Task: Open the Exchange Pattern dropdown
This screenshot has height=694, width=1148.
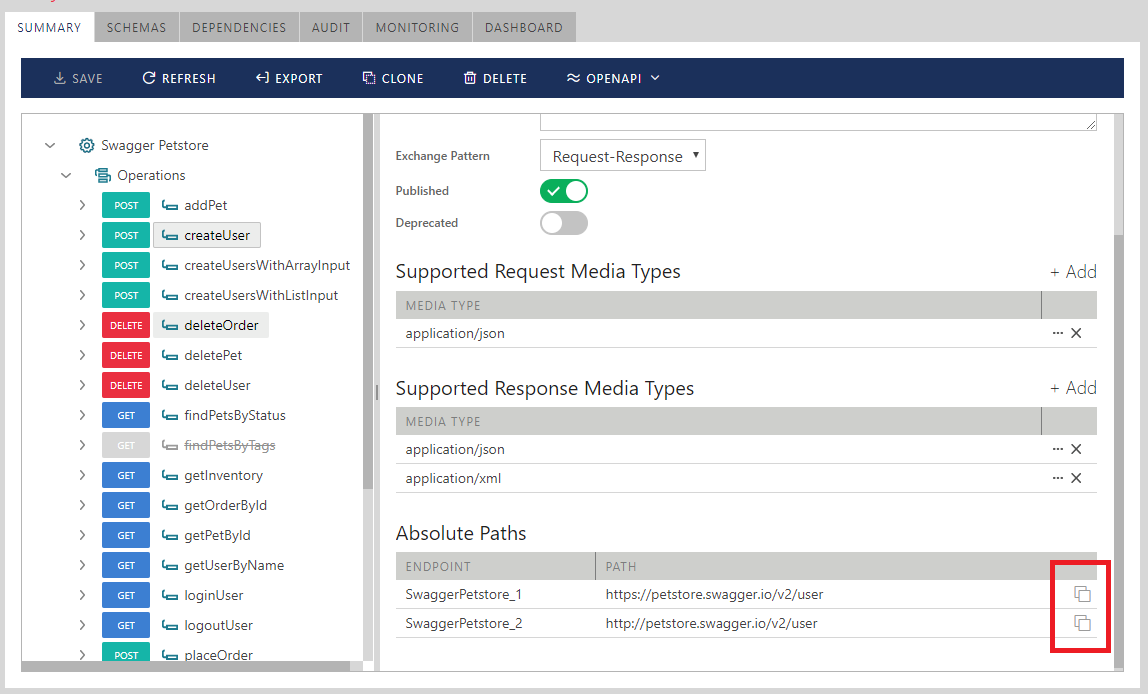Action: point(622,156)
